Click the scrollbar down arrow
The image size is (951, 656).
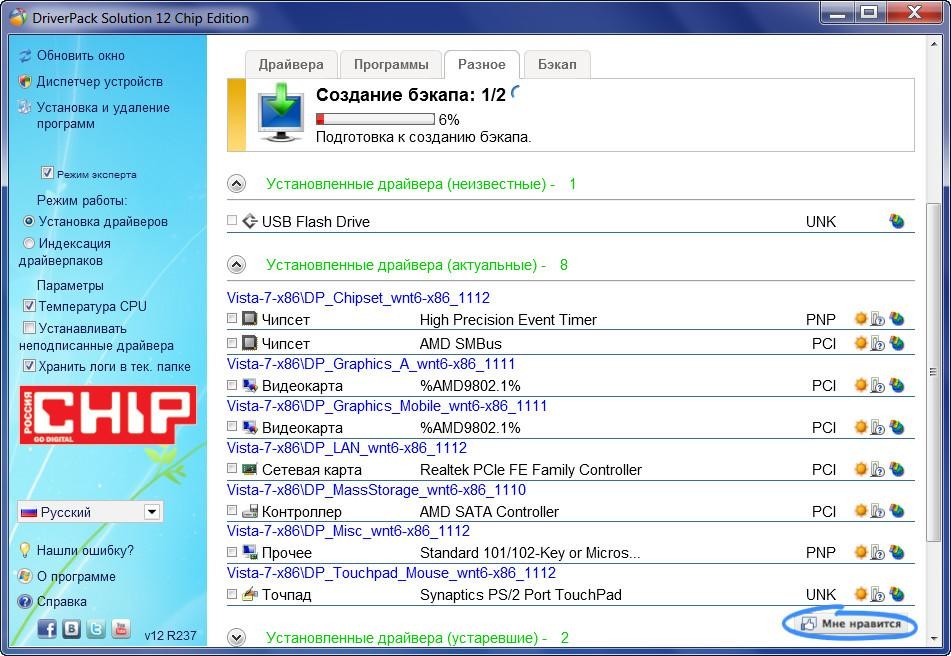click(x=933, y=638)
